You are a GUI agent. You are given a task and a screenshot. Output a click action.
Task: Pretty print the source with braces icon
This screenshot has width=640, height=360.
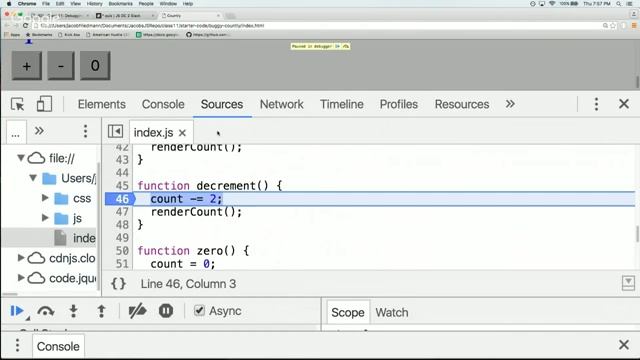point(118,284)
